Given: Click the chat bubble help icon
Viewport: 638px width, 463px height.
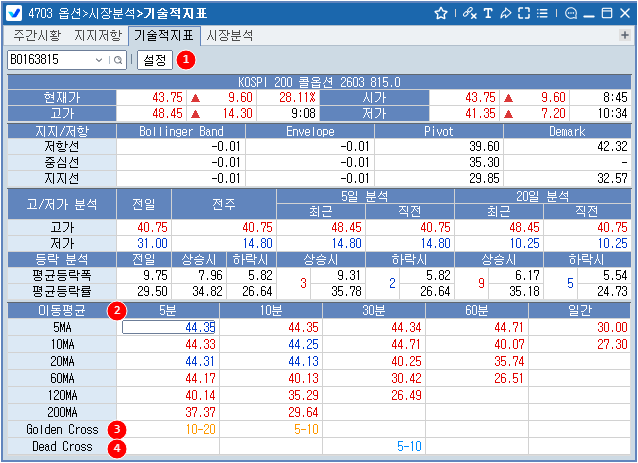Looking at the screenshot, I should point(571,13).
